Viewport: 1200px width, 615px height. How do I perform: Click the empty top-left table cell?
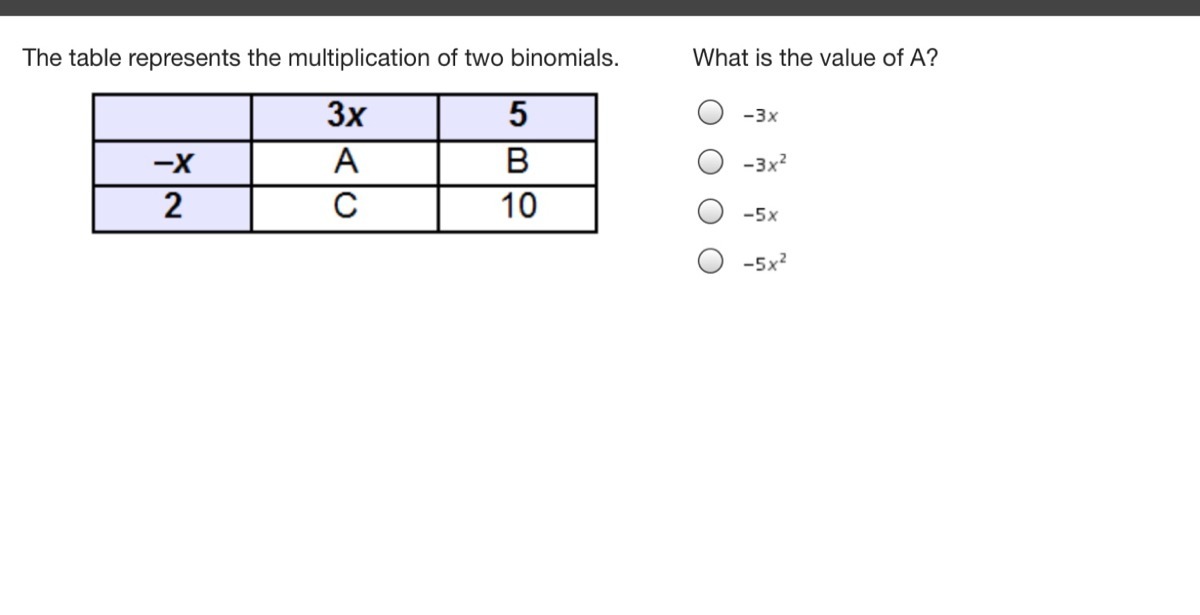pos(172,117)
